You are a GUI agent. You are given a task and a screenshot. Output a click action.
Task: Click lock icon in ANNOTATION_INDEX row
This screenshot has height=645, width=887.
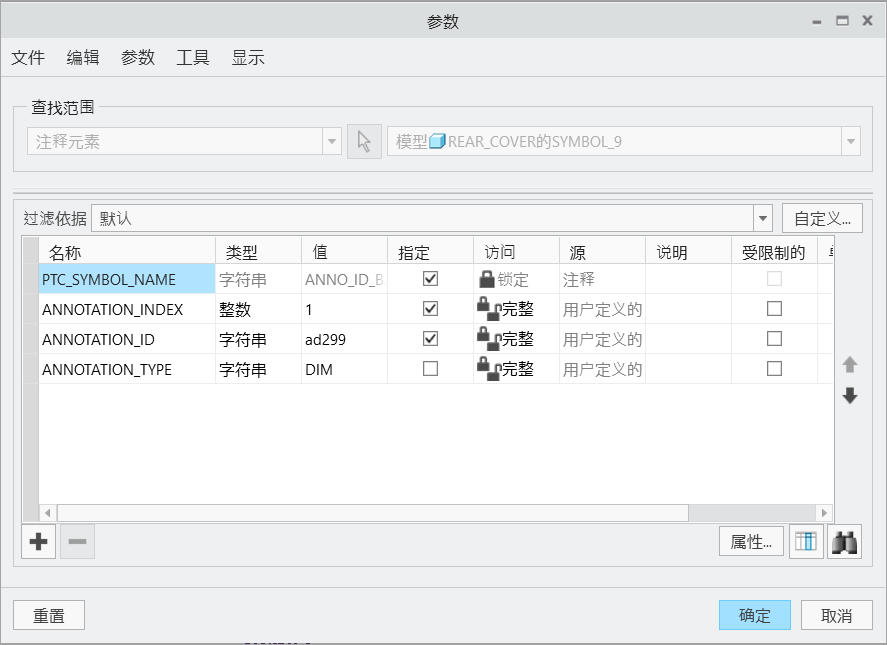click(488, 310)
